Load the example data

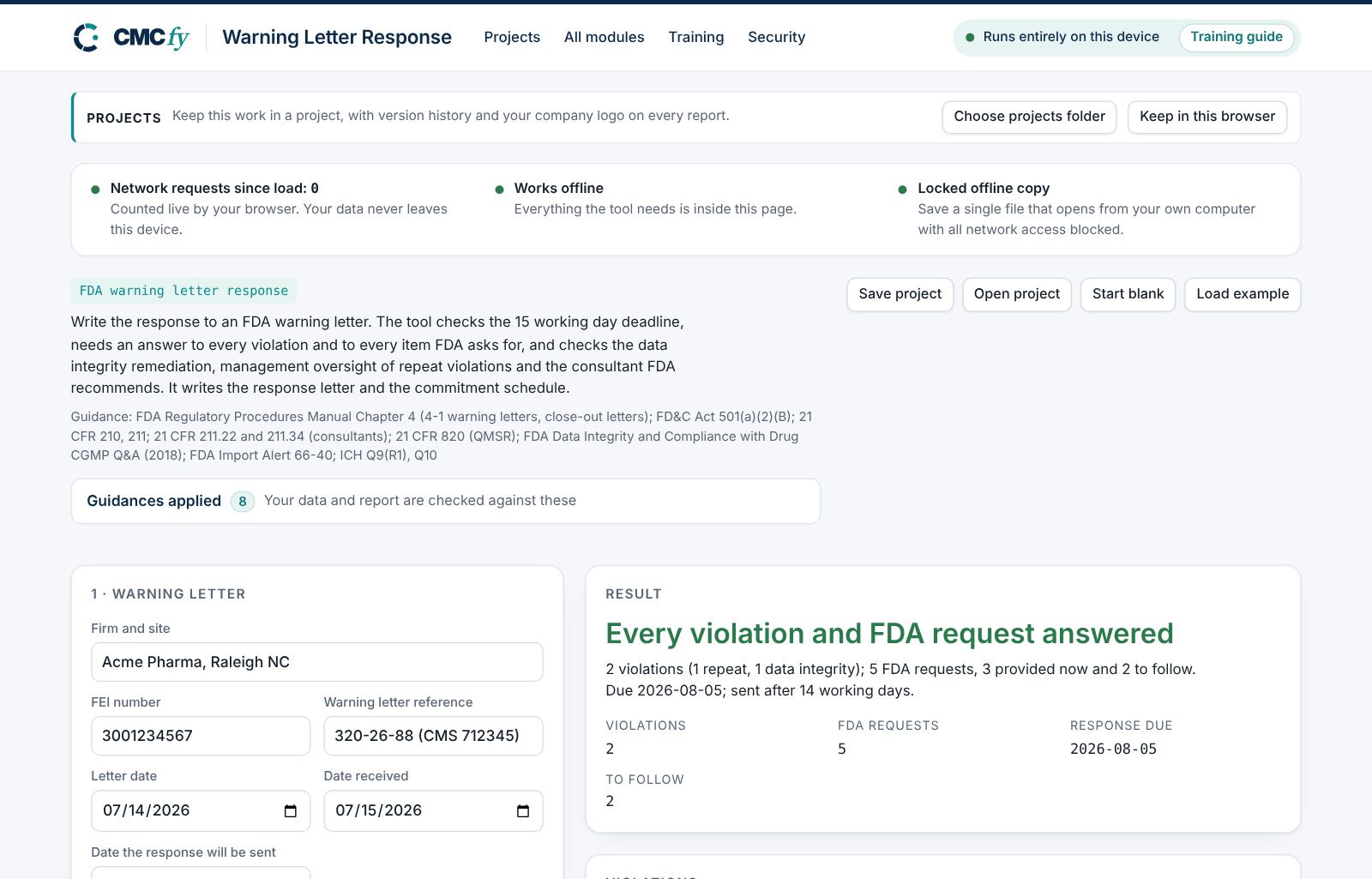point(1243,294)
